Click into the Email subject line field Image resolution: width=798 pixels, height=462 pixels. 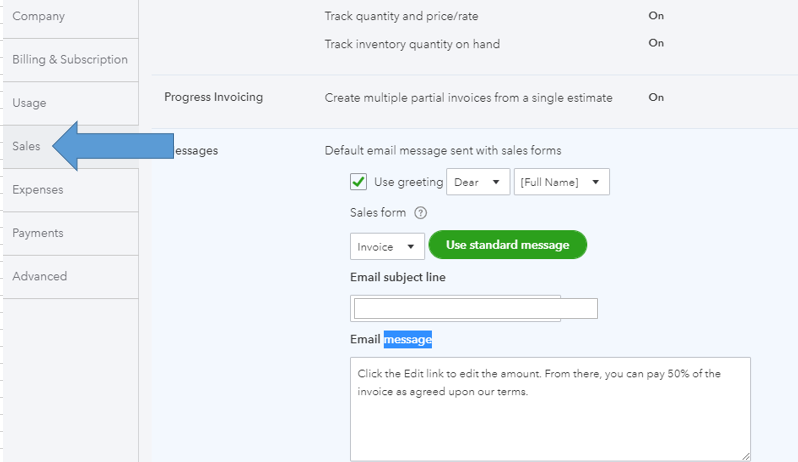coord(475,308)
